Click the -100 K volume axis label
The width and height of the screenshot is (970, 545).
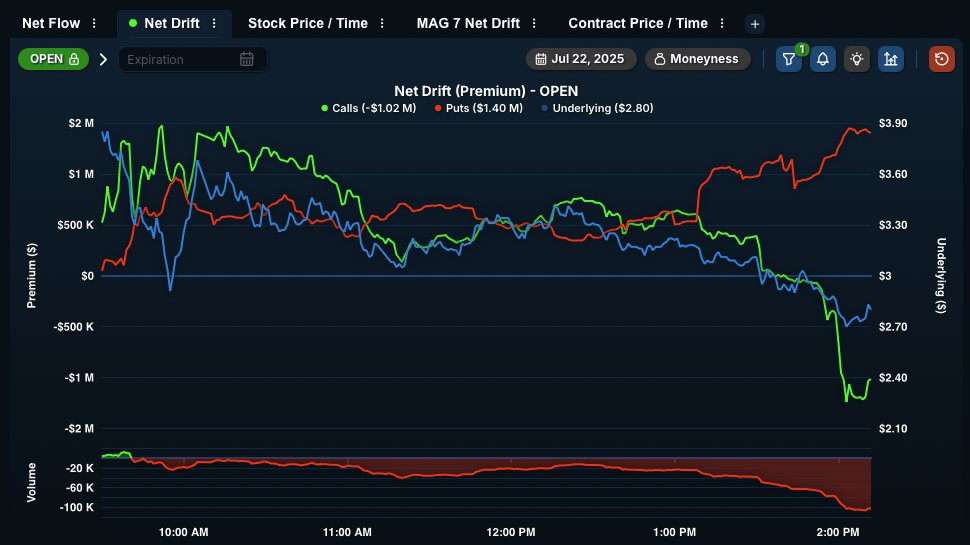click(x=77, y=507)
